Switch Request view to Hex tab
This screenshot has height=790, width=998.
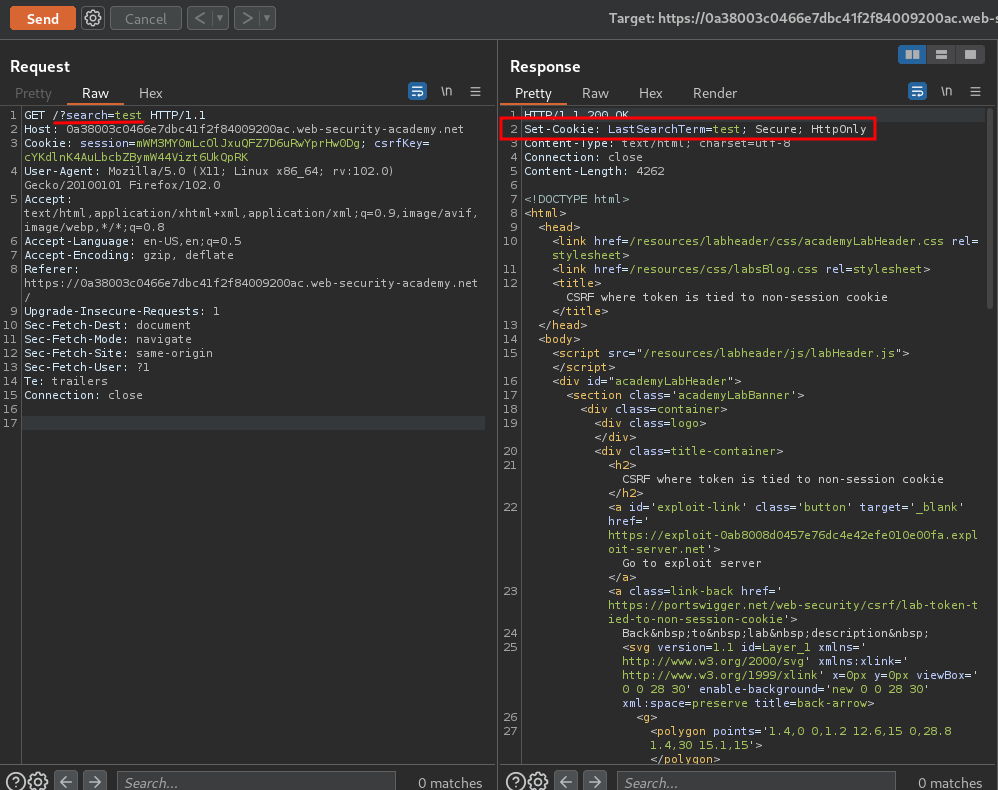point(151,93)
